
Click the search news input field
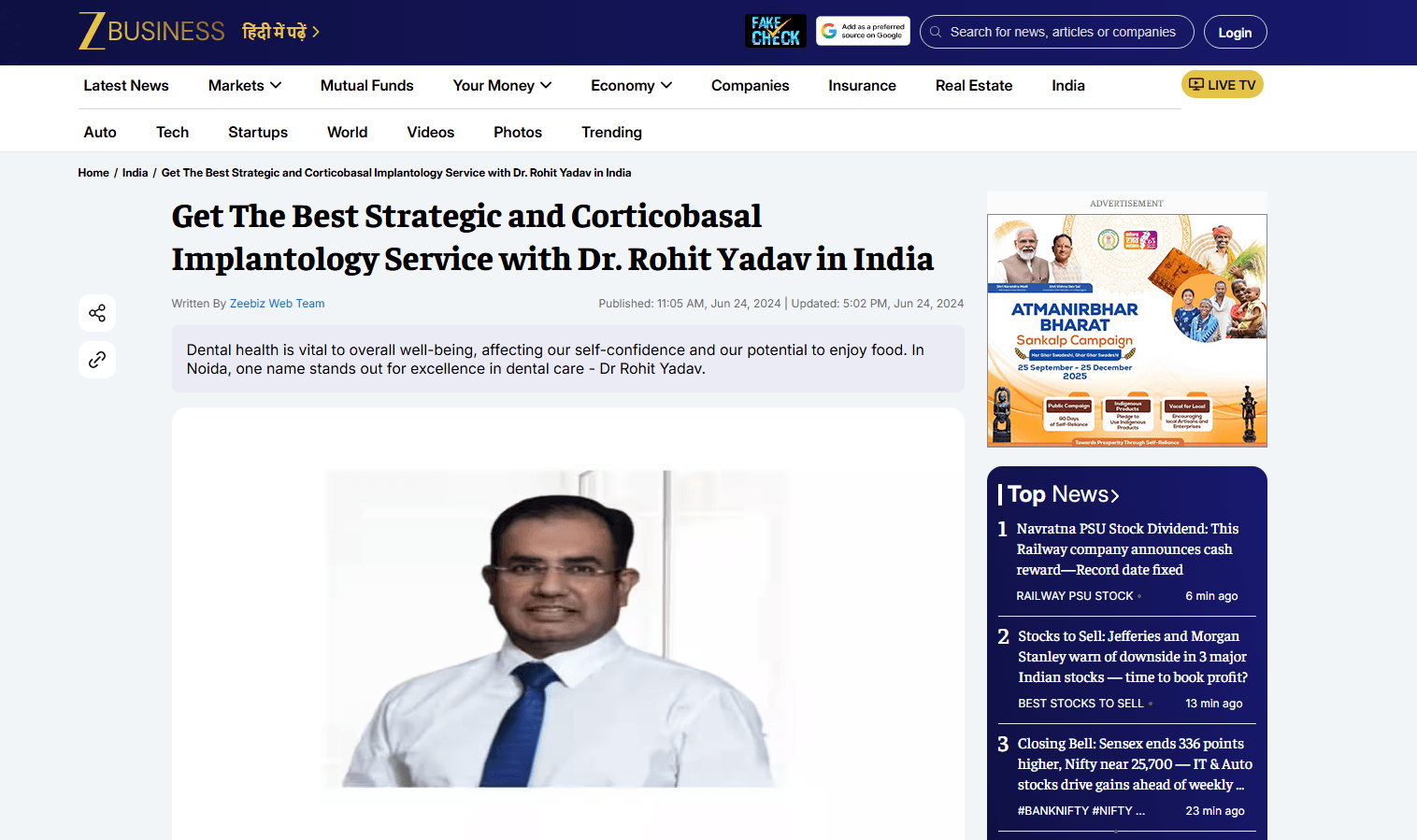(1063, 32)
